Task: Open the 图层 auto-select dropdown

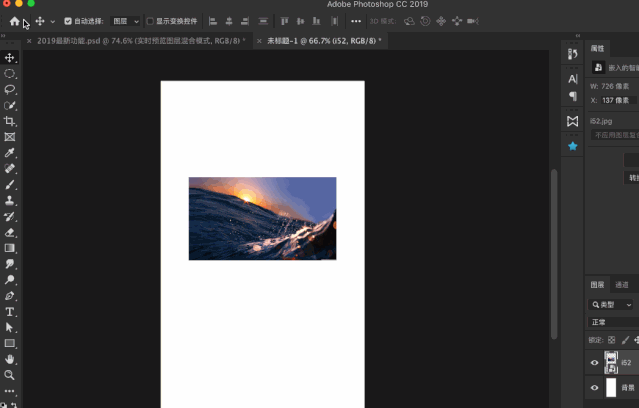Action: [x=126, y=21]
